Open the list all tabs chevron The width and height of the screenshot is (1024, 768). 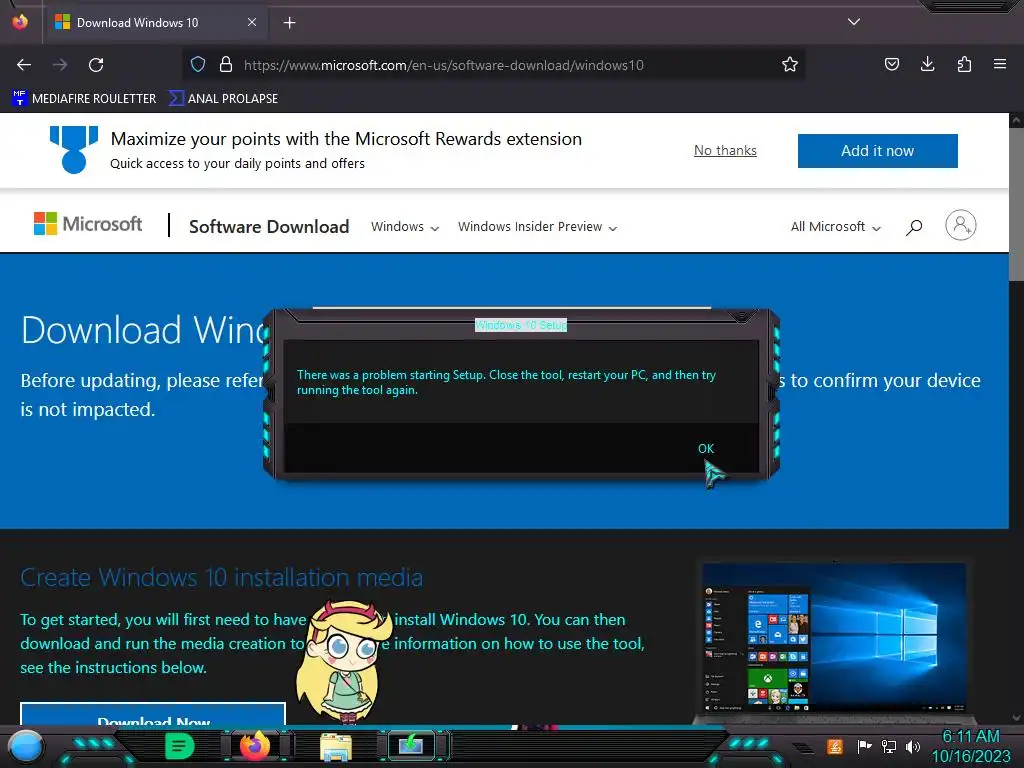(x=854, y=22)
